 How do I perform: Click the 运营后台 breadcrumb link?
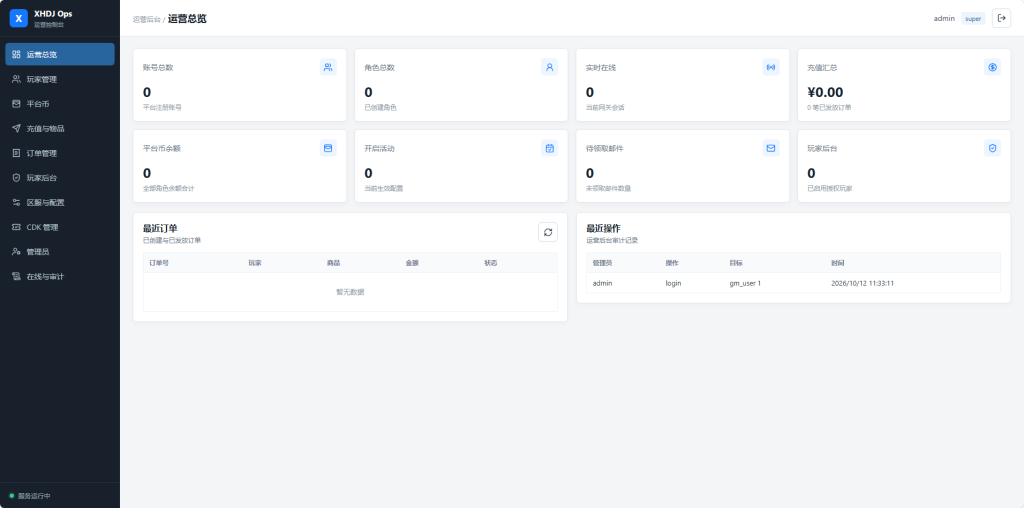146,20
